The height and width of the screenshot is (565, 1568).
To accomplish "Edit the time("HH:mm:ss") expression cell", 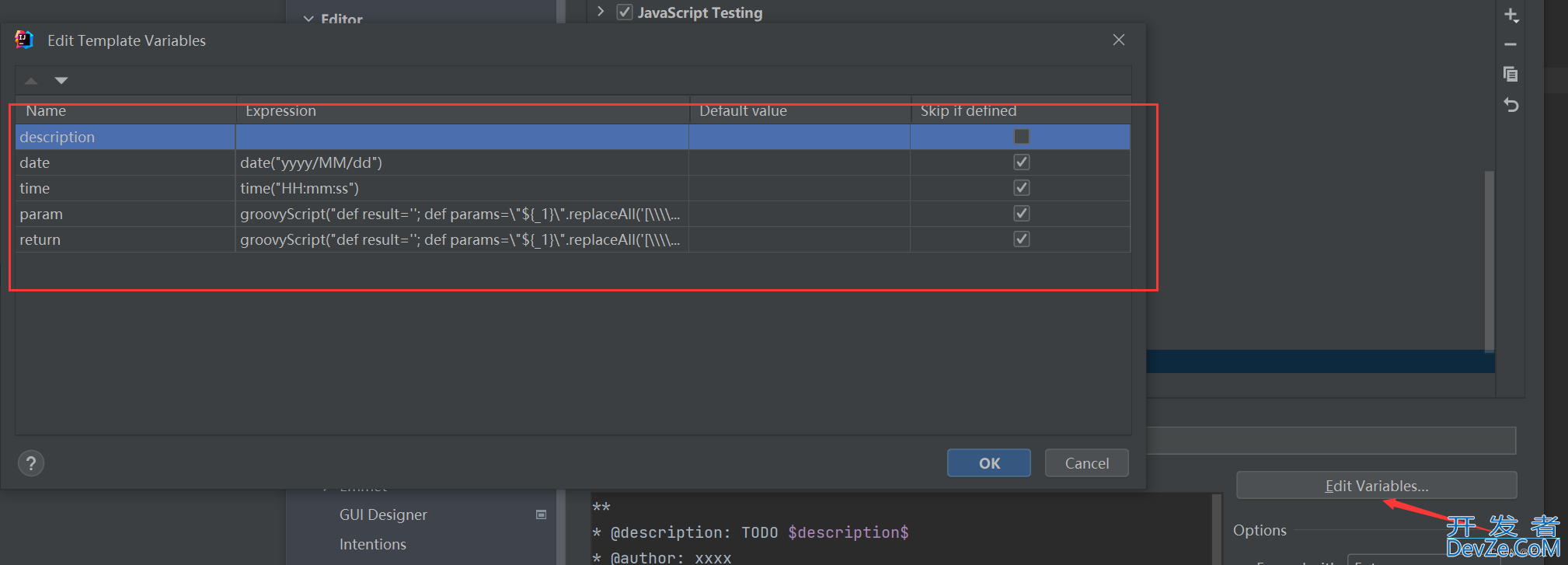I will coord(462,188).
